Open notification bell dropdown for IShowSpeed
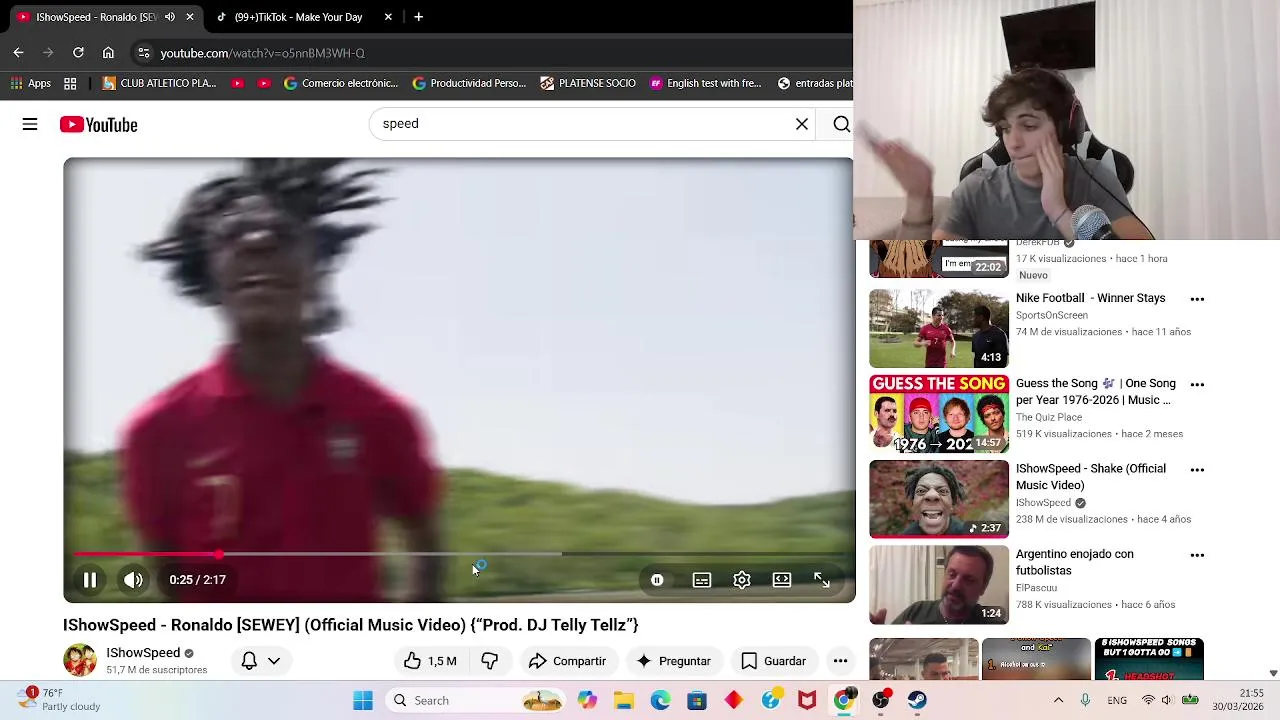 point(260,661)
